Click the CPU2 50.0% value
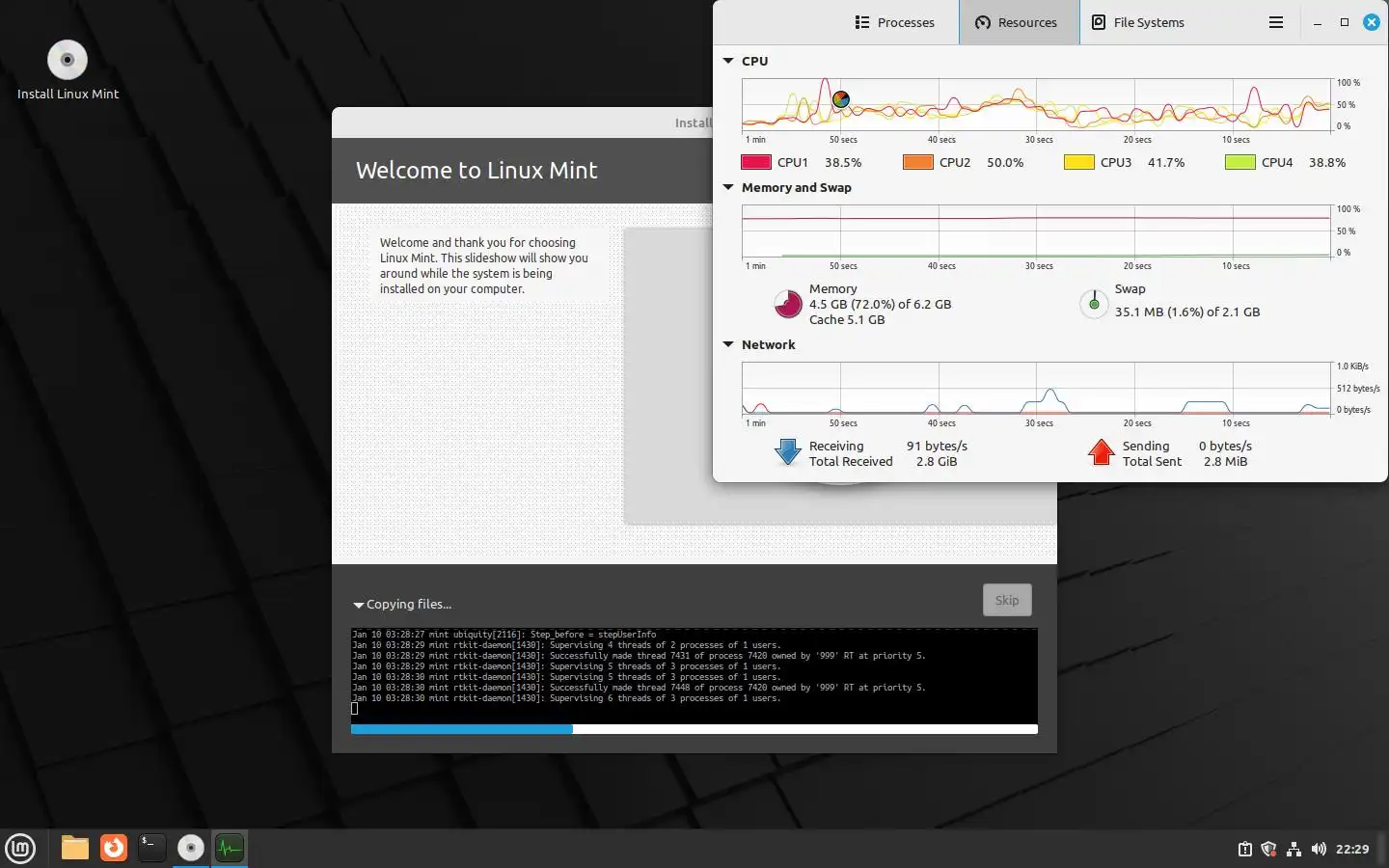The height and width of the screenshot is (868, 1389). [1005, 162]
